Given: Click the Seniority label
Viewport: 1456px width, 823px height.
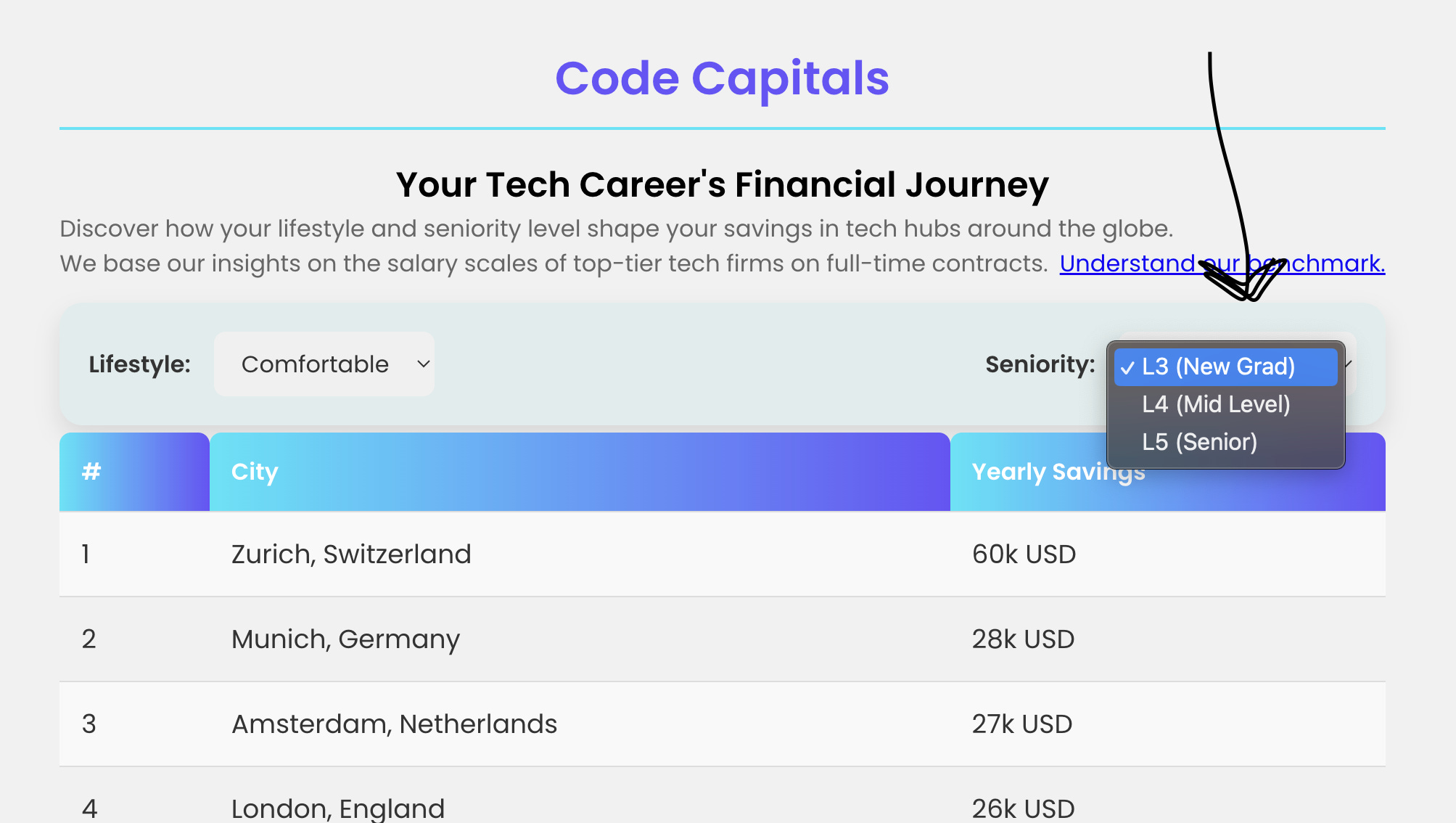Looking at the screenshot, I should 1039,364.
